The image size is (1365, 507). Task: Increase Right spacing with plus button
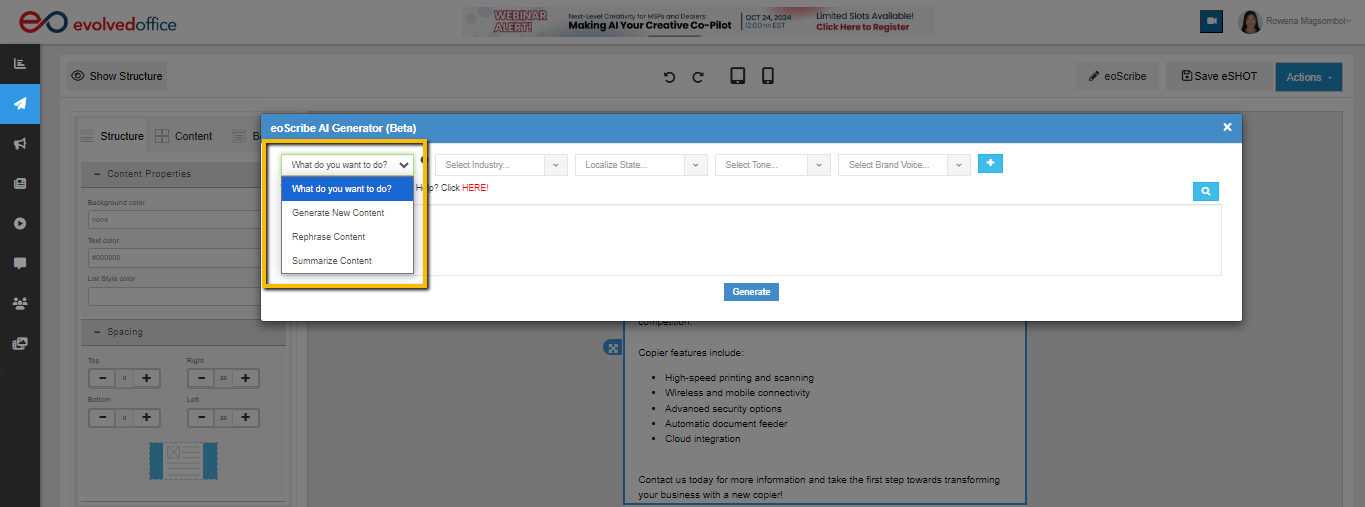245,378
